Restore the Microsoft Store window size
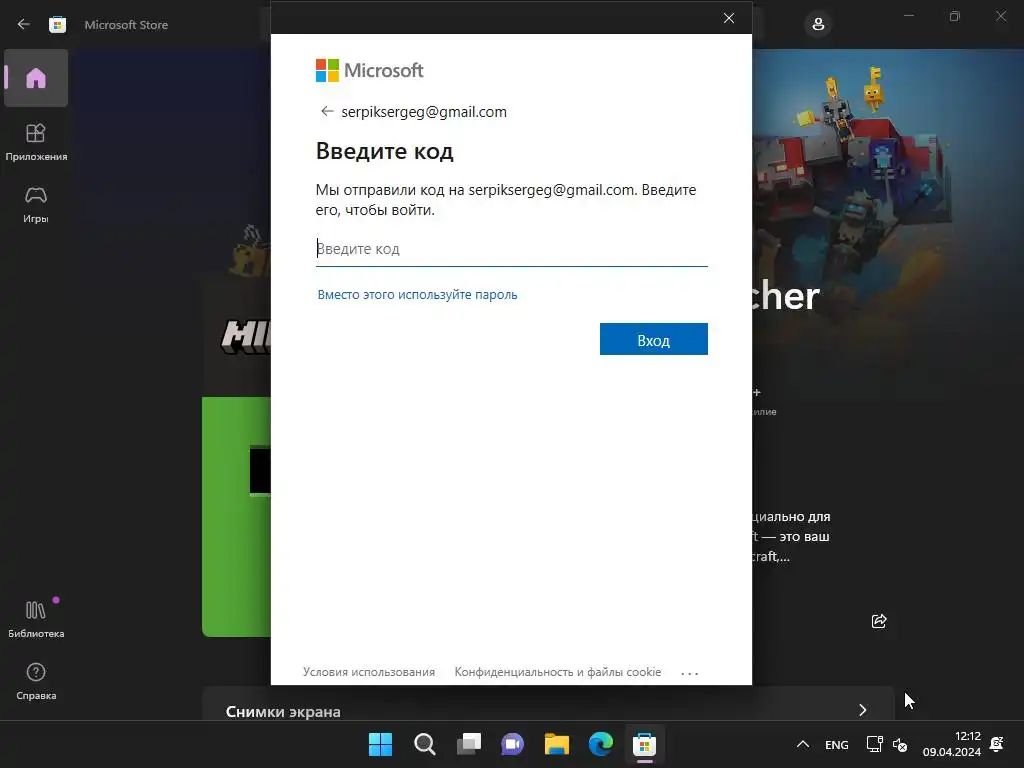 [955, 16]
